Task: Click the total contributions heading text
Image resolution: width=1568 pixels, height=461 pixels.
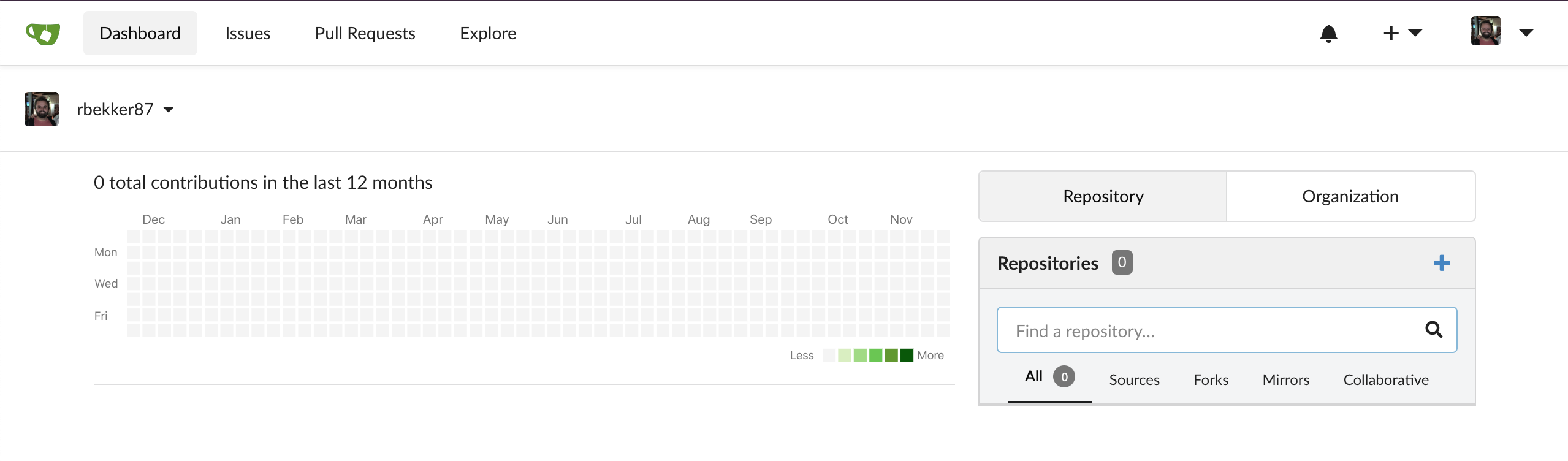Action: (263, 183)
